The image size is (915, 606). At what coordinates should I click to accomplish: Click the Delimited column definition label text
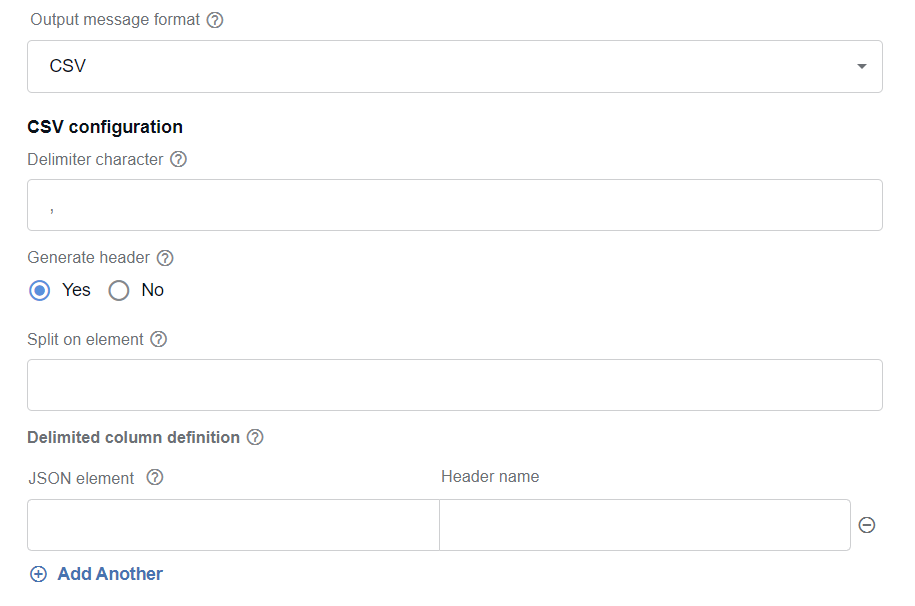[134, 437]
